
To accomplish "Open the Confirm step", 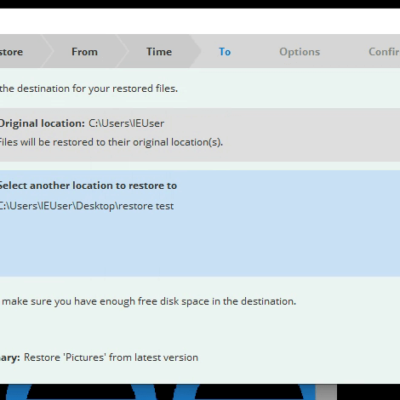I will coord(384,52).
